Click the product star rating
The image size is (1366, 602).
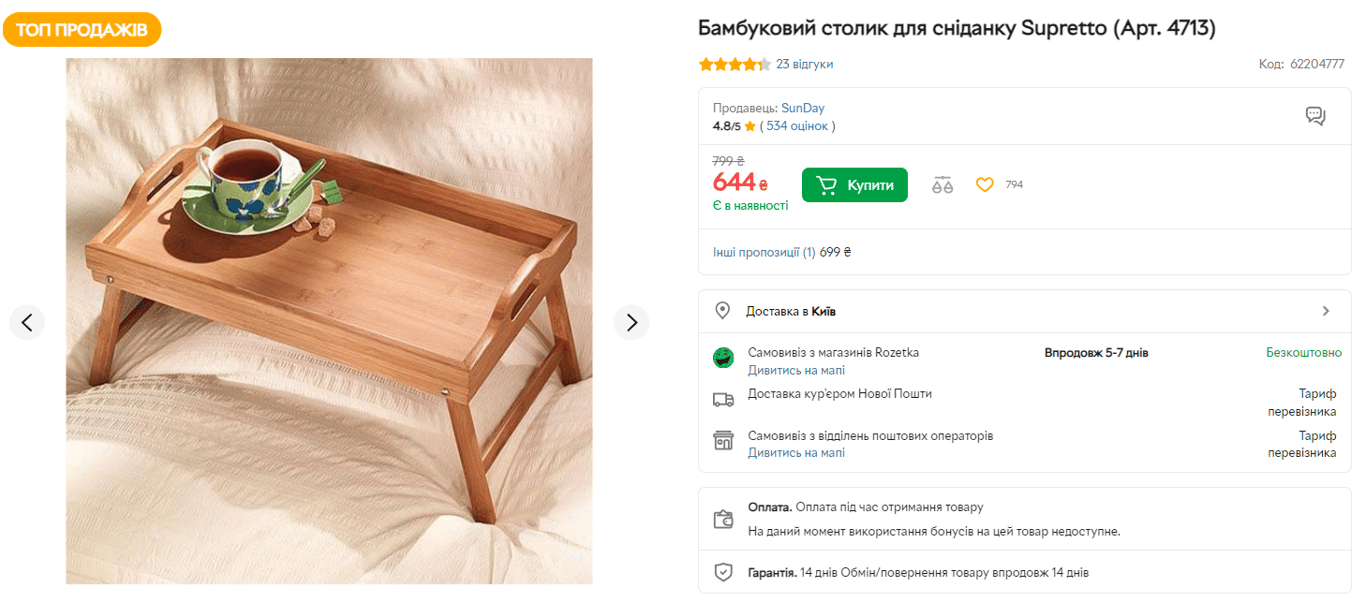(734, 64)
